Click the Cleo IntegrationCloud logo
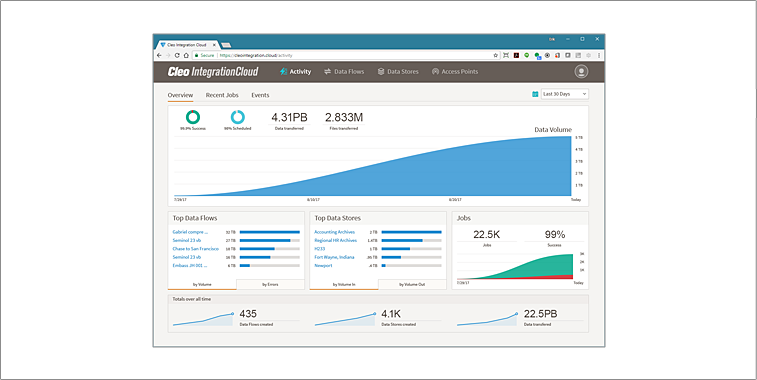This screenshot has width=757, height=380. 213,71
